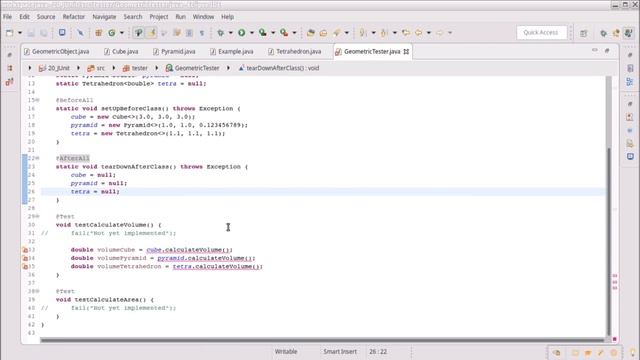This screenshot has width=640, height=360.
Task: Click the New file wizard icon
Action: tap(9, 33)
